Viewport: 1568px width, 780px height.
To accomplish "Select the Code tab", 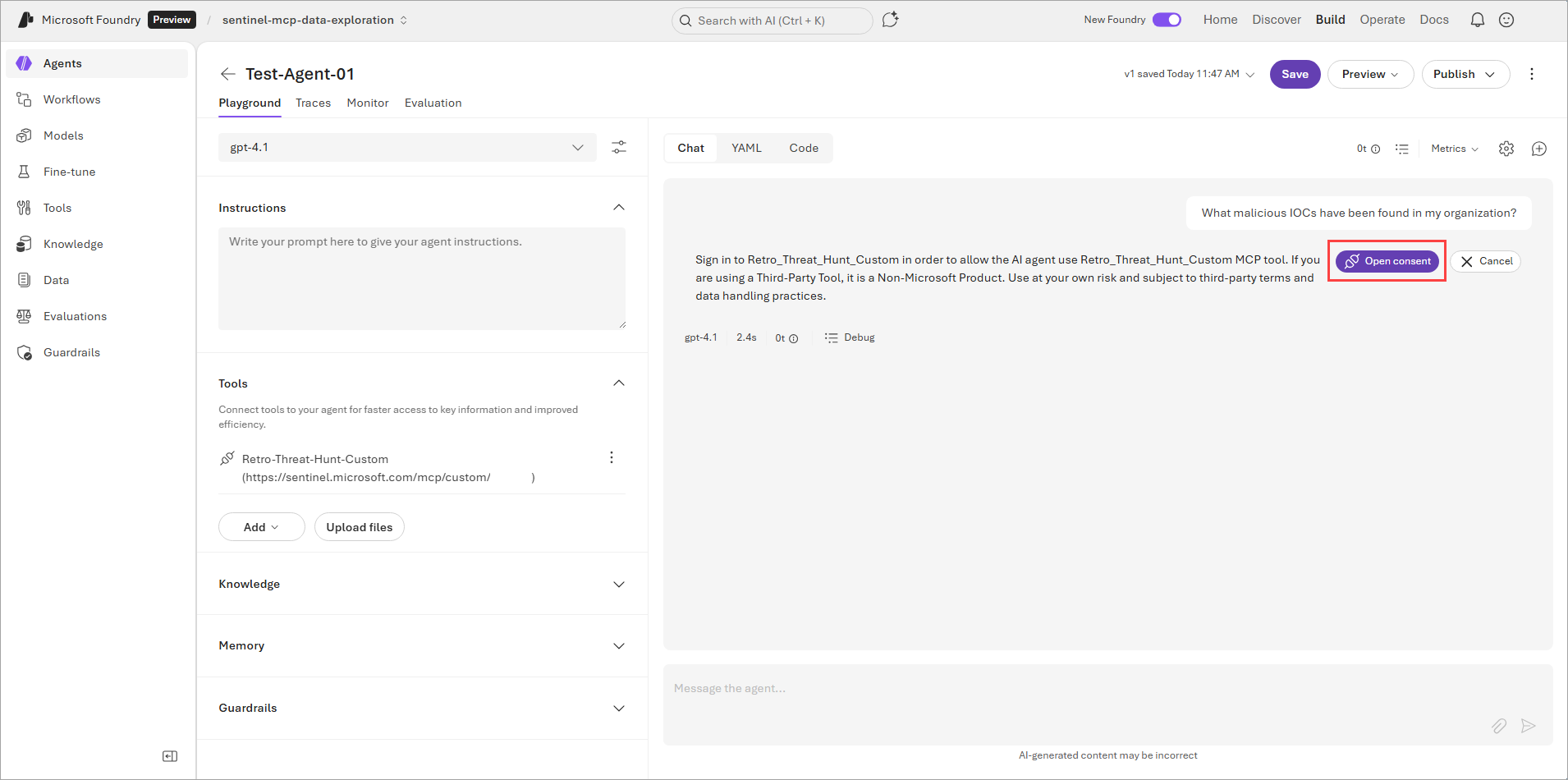I will tap(804, 148).
